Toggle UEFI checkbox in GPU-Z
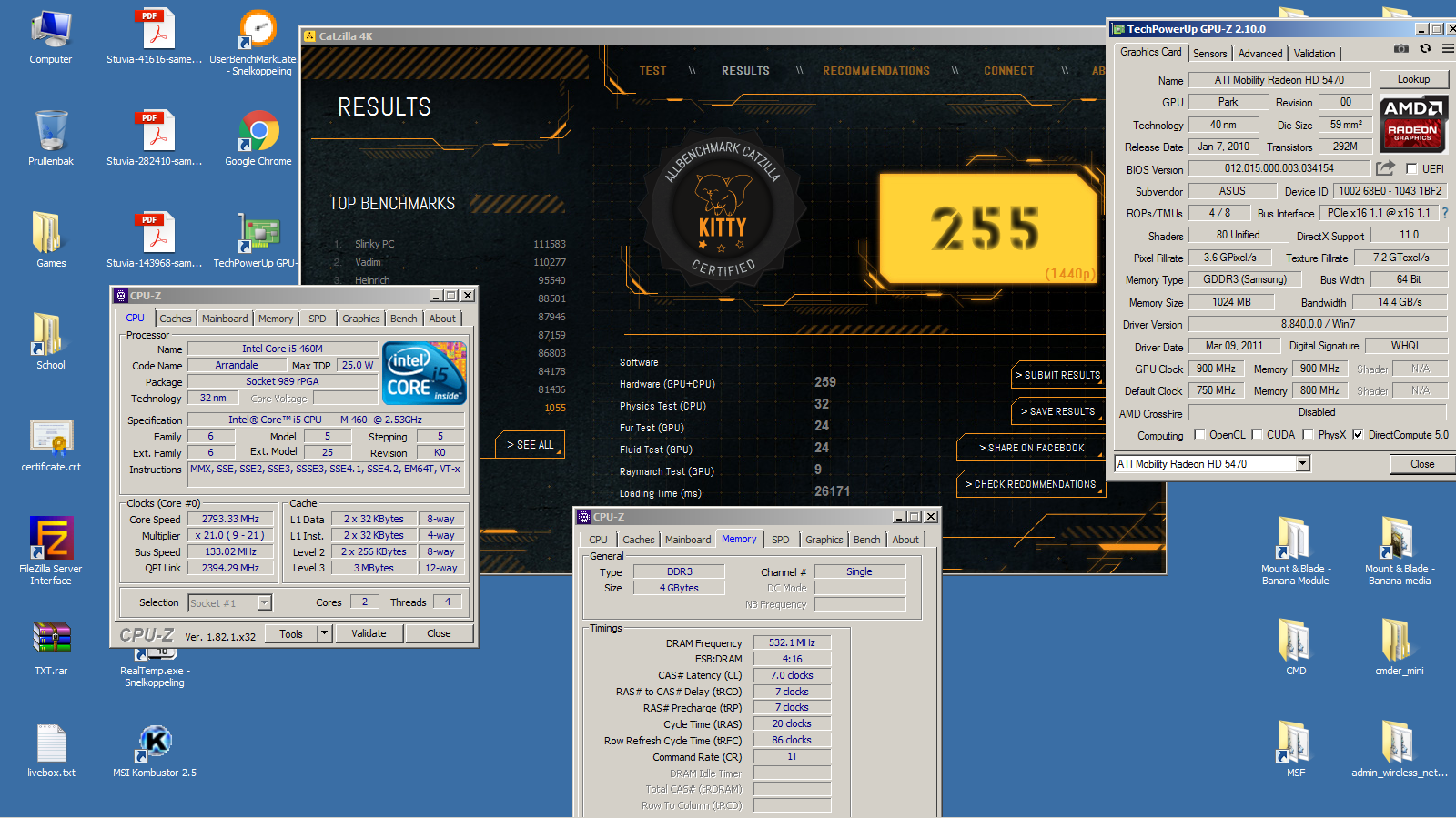This screenshot has height=819, width=1456. click(1411, 169)
